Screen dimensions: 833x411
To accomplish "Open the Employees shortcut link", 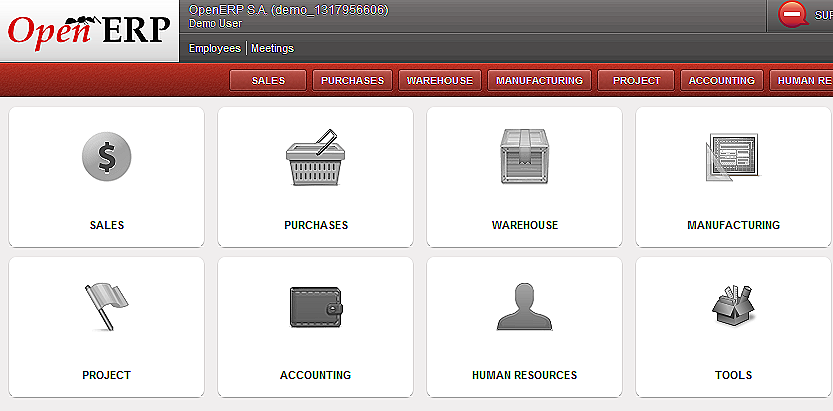I will click(215, 48).
